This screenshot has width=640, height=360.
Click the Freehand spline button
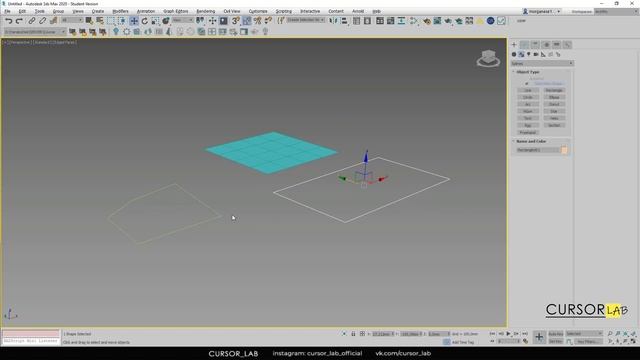[x=528, y=132]
